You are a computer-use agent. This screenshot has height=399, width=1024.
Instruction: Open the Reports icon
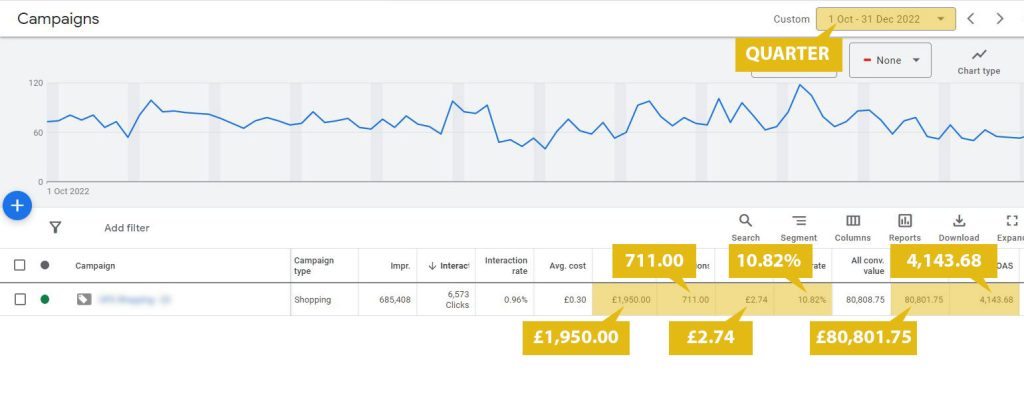(x=904, y=221)
